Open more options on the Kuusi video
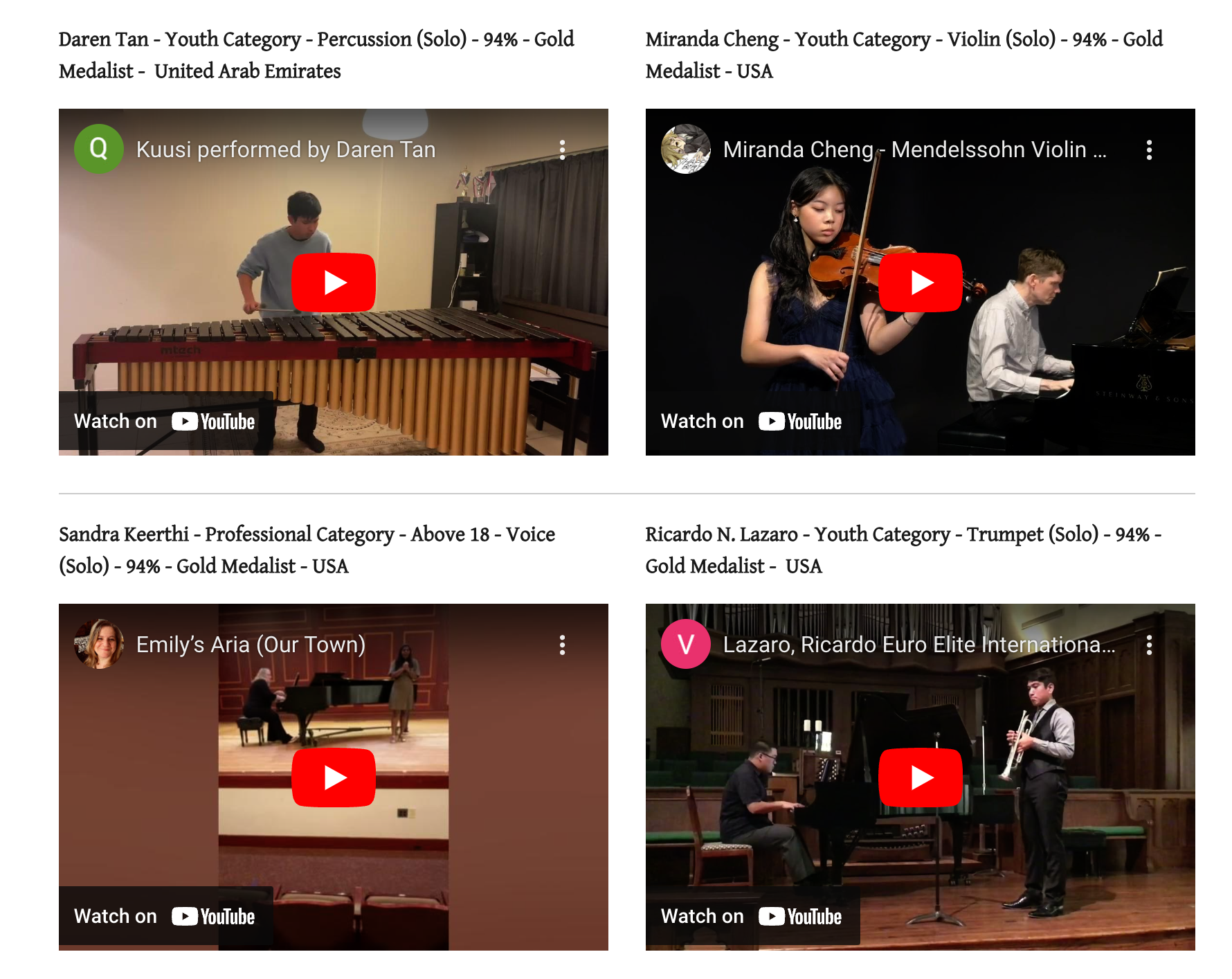Viewport: 1232px width, 979px height. point(562,150)
